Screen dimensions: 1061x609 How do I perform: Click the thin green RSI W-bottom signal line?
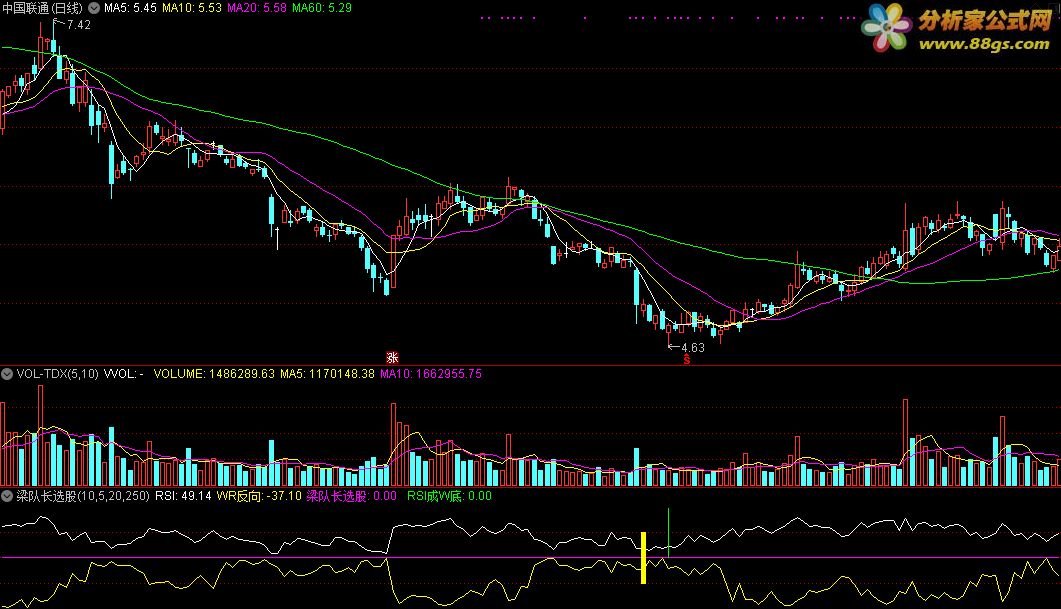click(669, 533)
